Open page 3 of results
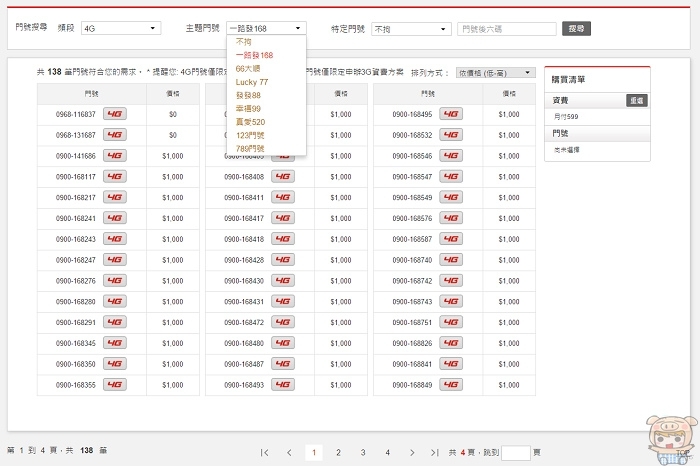 (x=363, y=453)
